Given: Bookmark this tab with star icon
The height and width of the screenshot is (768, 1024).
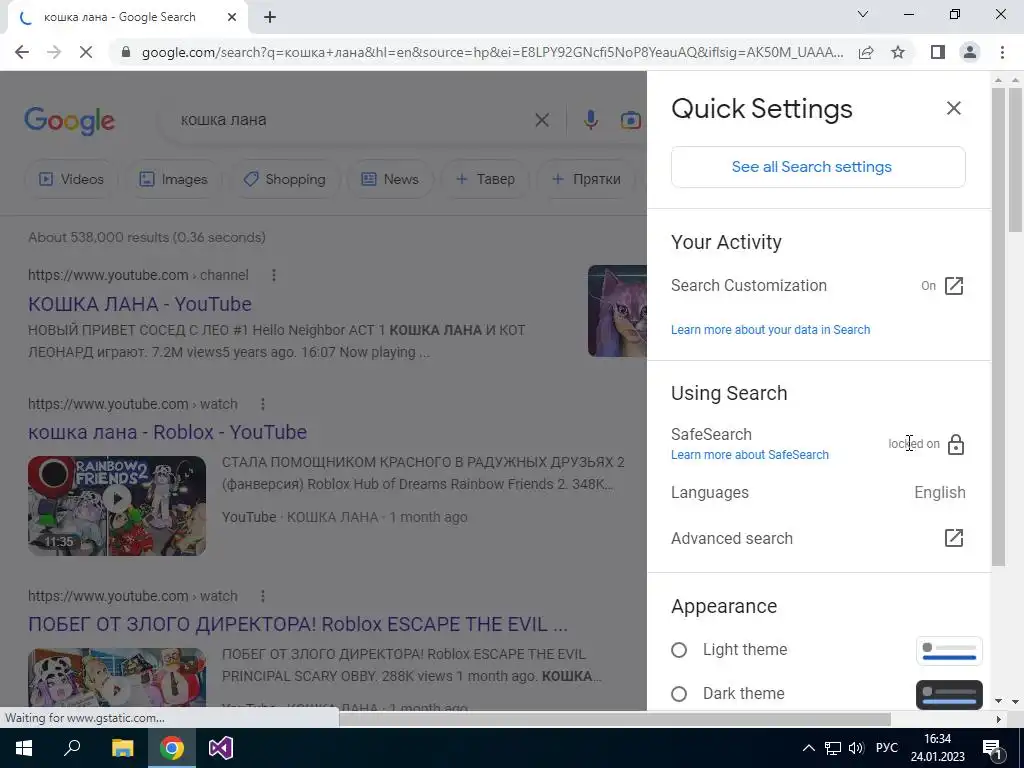Looking at the screenshot, I should pos(898,52).
